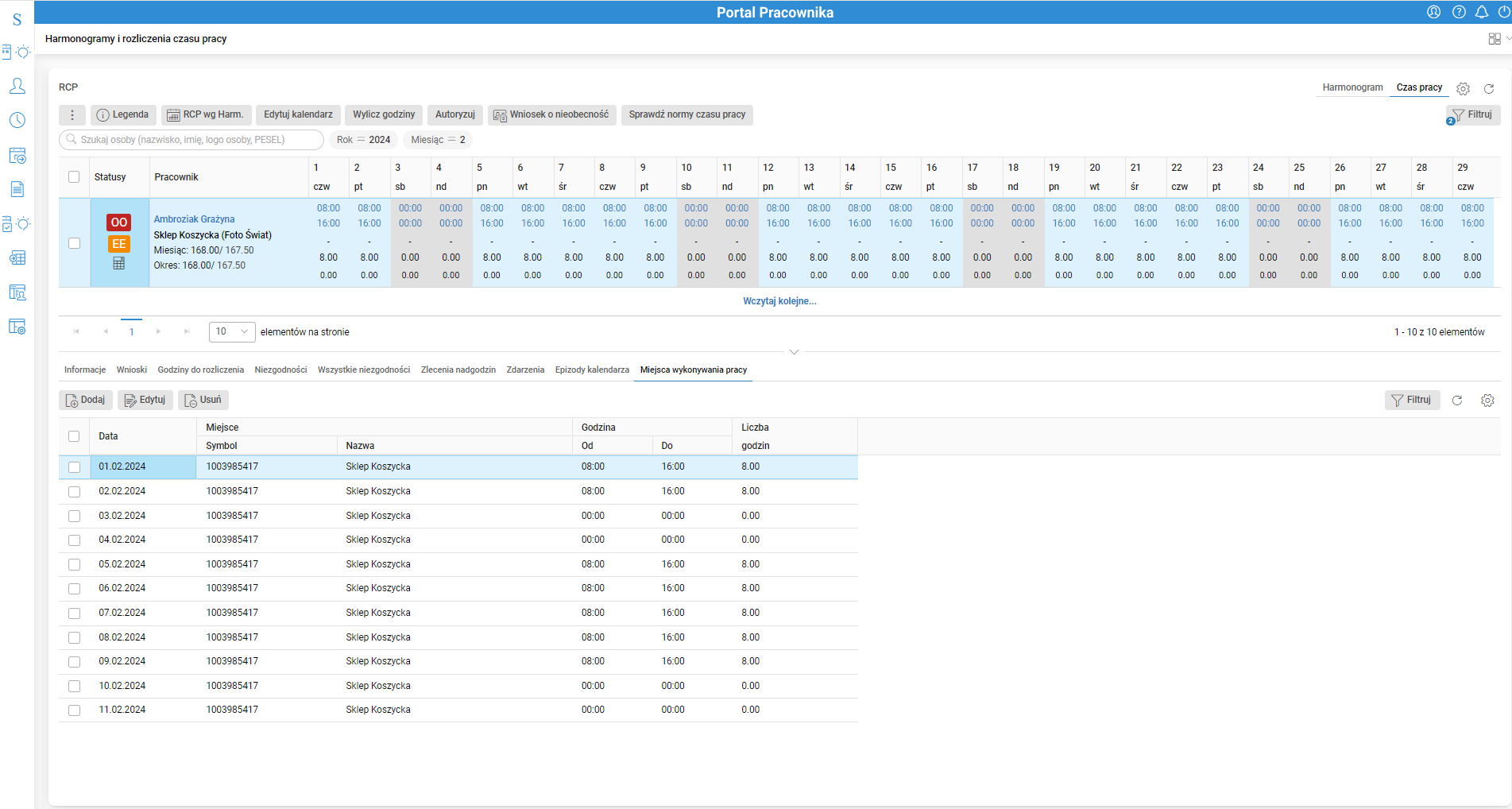Refresh the RCP table with reload icon

[x=1489, y=88]
